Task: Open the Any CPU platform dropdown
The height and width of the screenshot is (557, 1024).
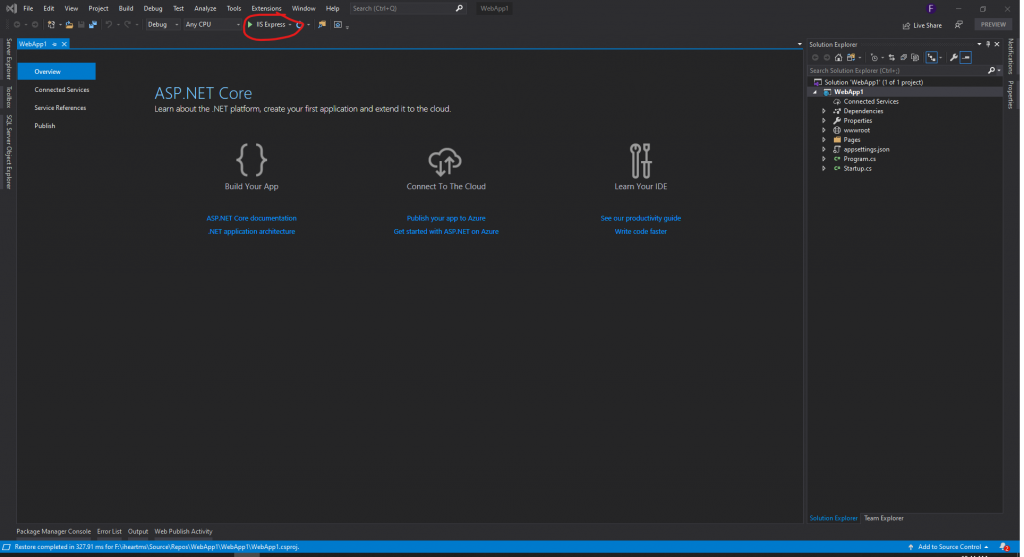Action: [213, 25]
